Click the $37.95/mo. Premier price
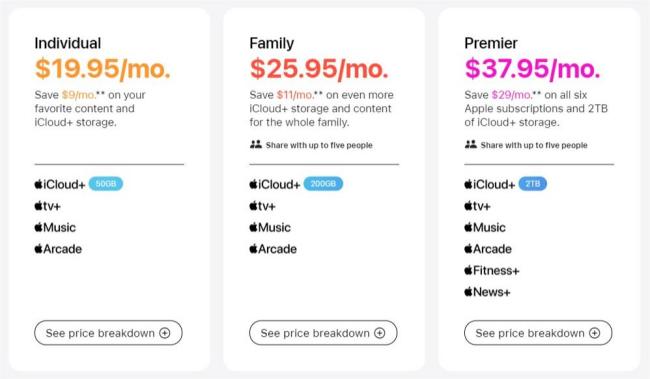This screenshot has height=379, width=650. coord(532,68)
